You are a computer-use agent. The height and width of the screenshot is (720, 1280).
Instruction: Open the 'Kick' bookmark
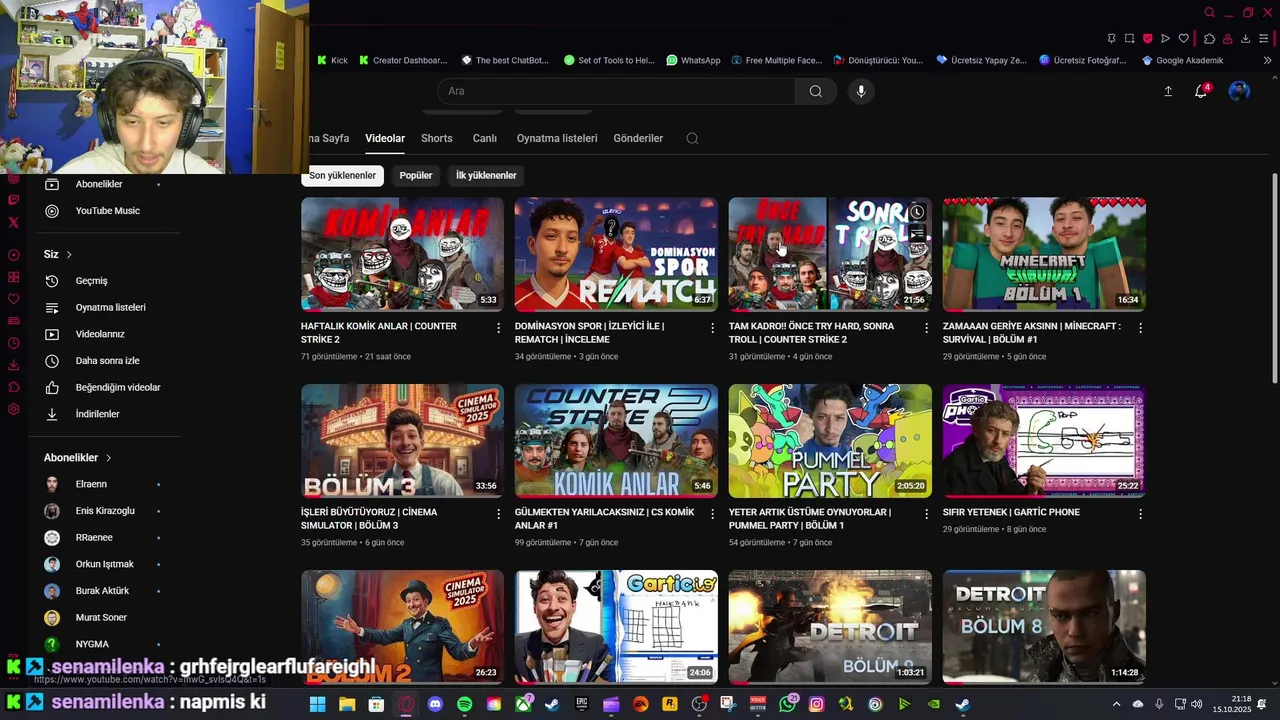point(332,60)
